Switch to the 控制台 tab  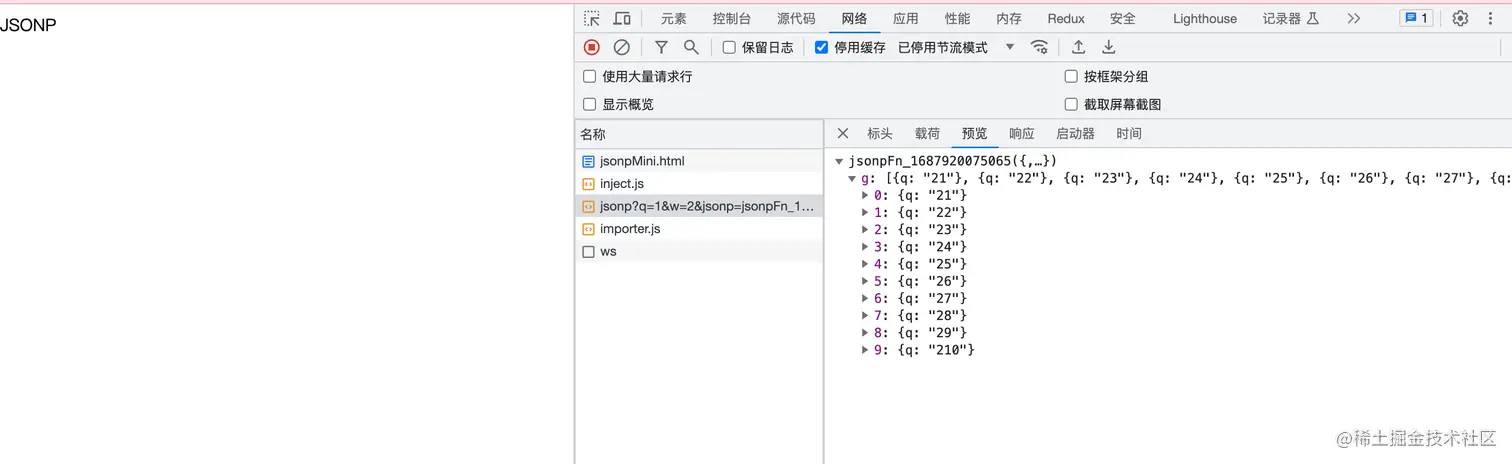[x=732, y=18]
